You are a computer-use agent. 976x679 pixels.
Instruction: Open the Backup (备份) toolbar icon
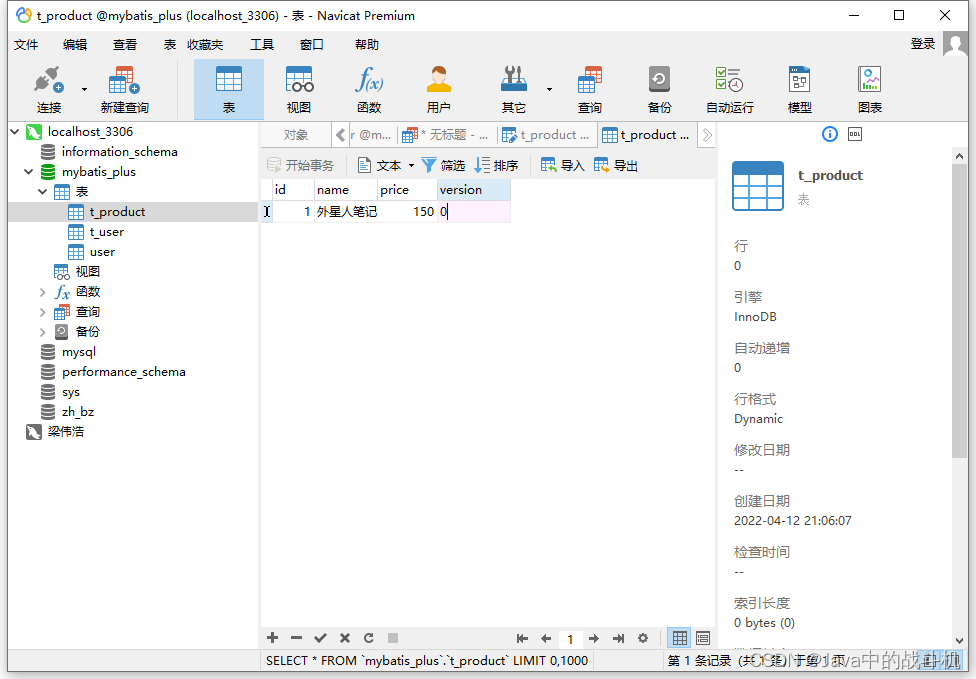pyautogui.click(x=659, y=90)
